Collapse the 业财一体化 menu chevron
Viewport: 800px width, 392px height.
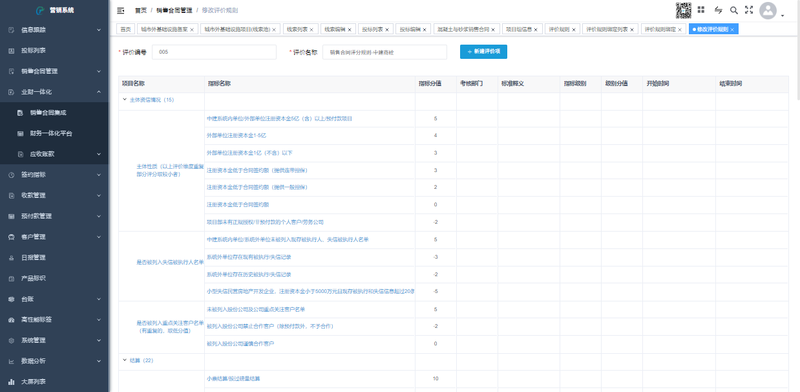click(98, 92)
